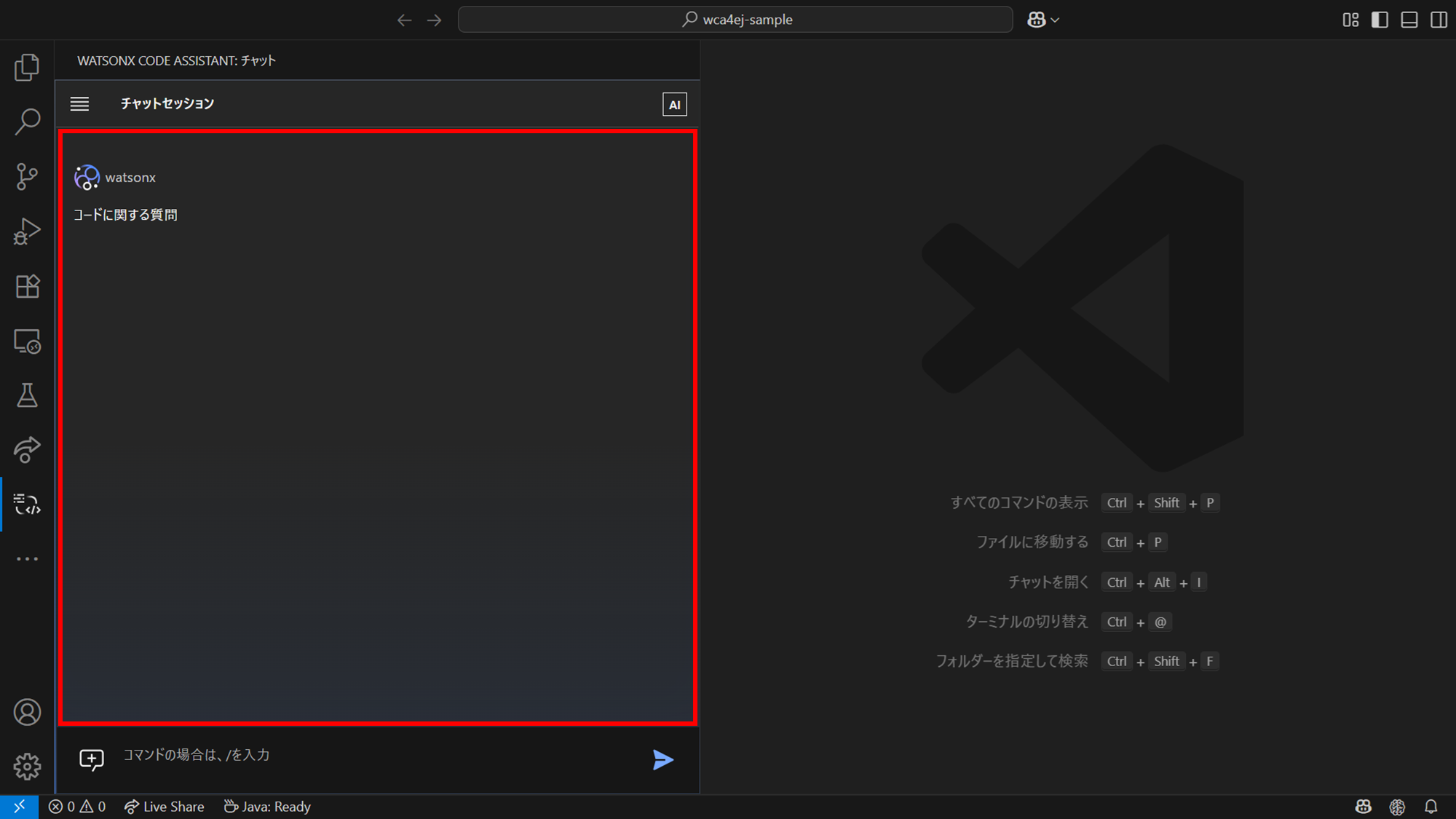
Task: Open the Explorer view icon
Action: [x=27, y=67]
